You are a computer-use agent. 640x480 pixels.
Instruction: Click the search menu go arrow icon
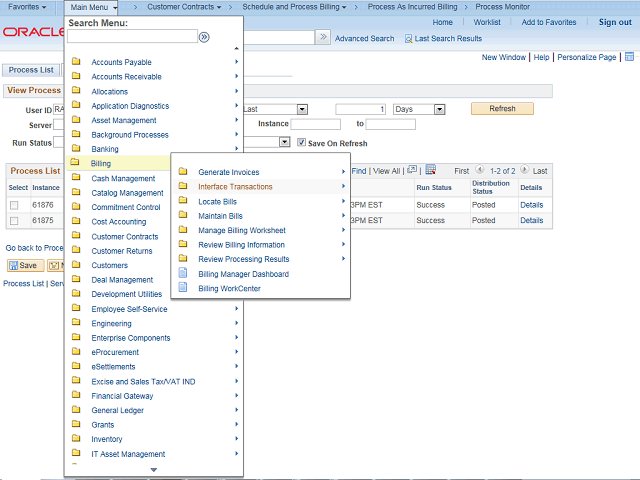204,37
